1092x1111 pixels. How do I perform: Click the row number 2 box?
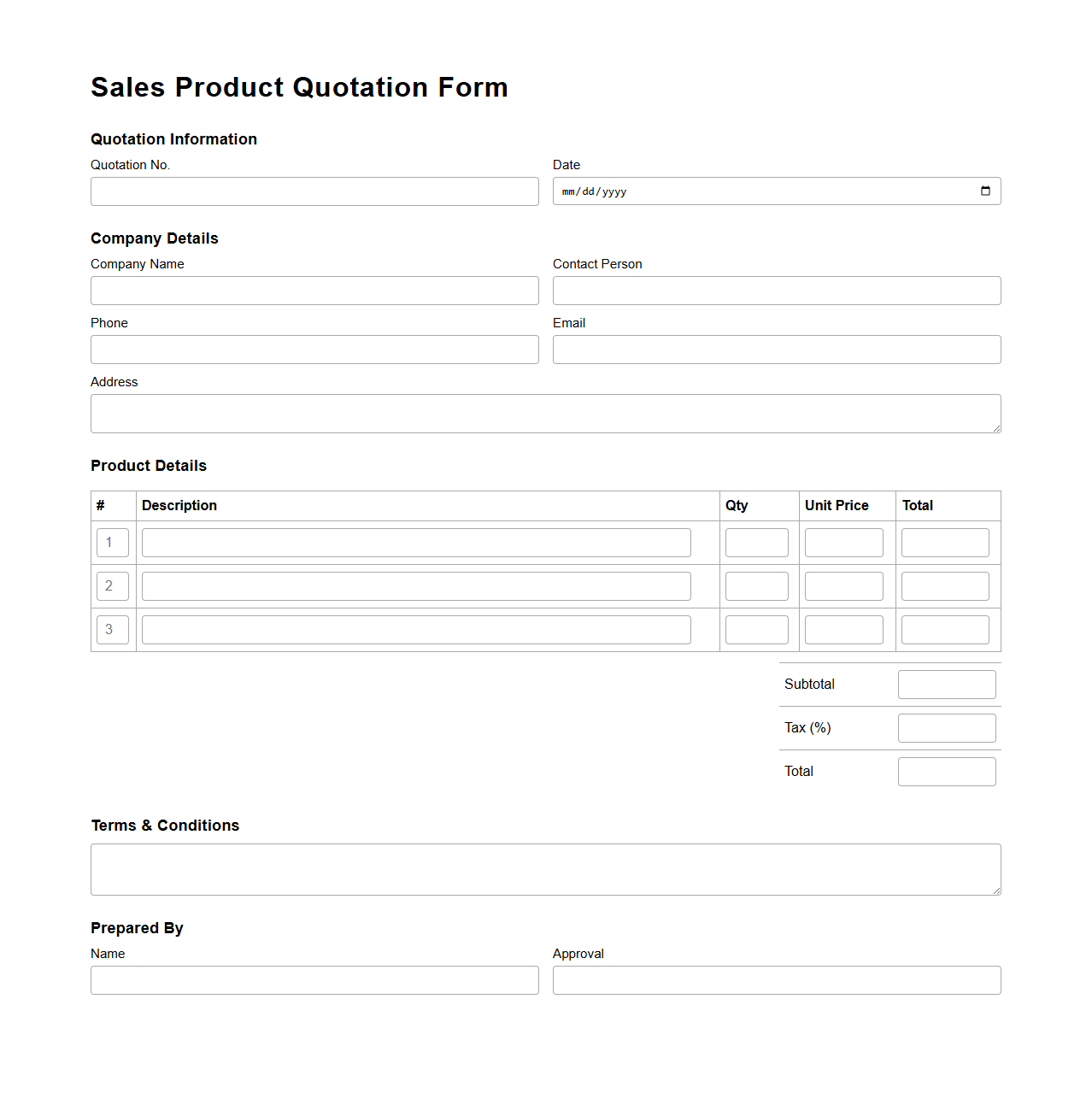(x=112, y=585)
